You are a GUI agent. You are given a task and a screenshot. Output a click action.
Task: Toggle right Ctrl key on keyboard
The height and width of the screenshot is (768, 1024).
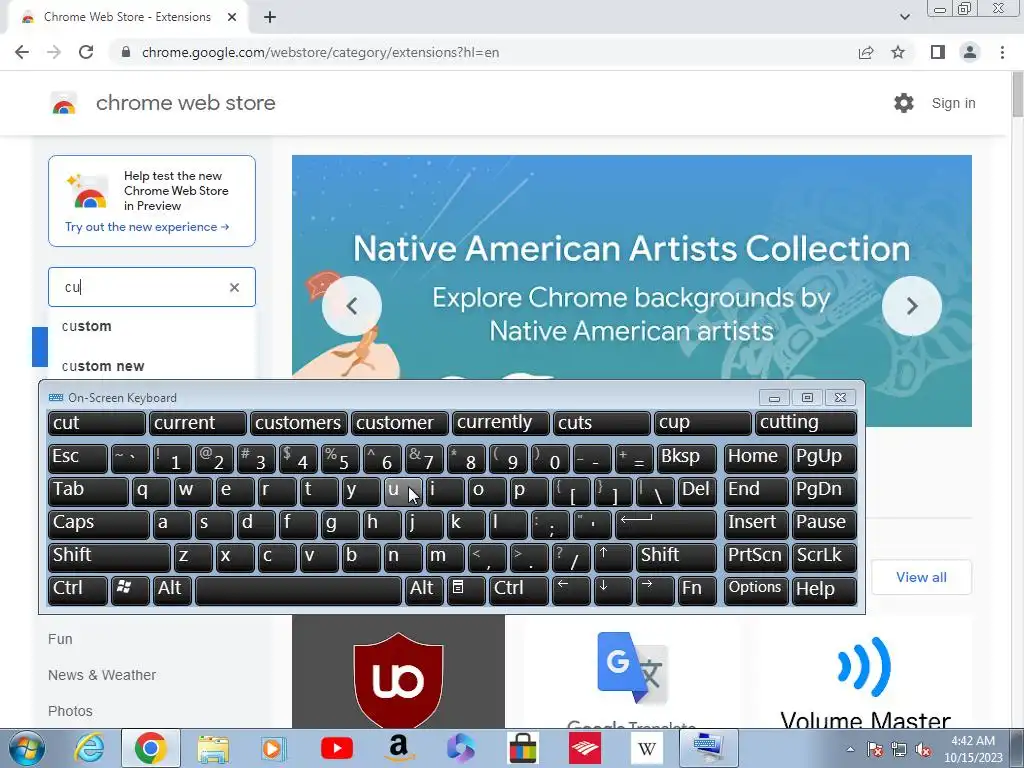(x=519, y=590)
